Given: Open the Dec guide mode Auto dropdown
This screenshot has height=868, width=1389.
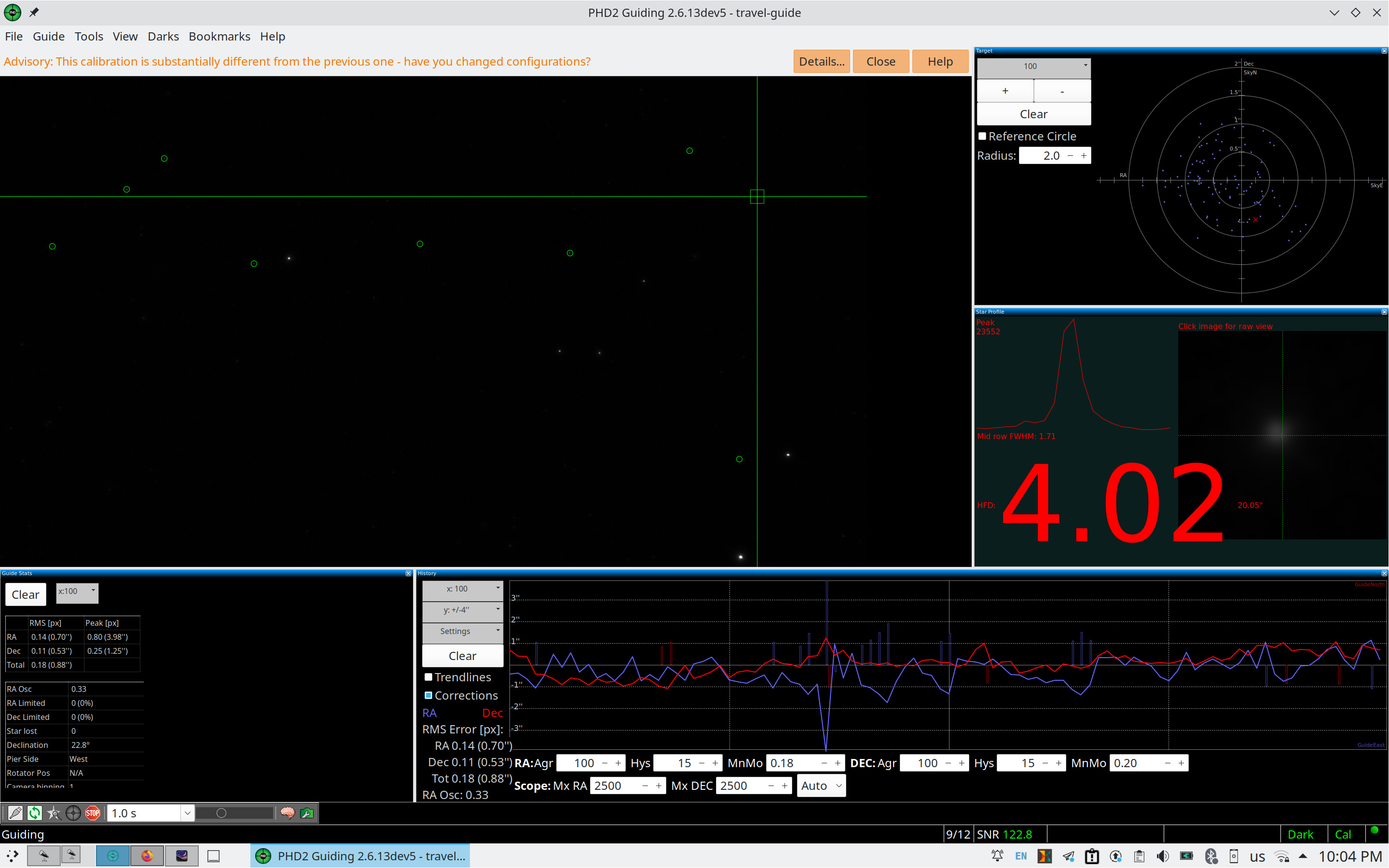Looking at the screenshot, I should (x=821, y=785).
